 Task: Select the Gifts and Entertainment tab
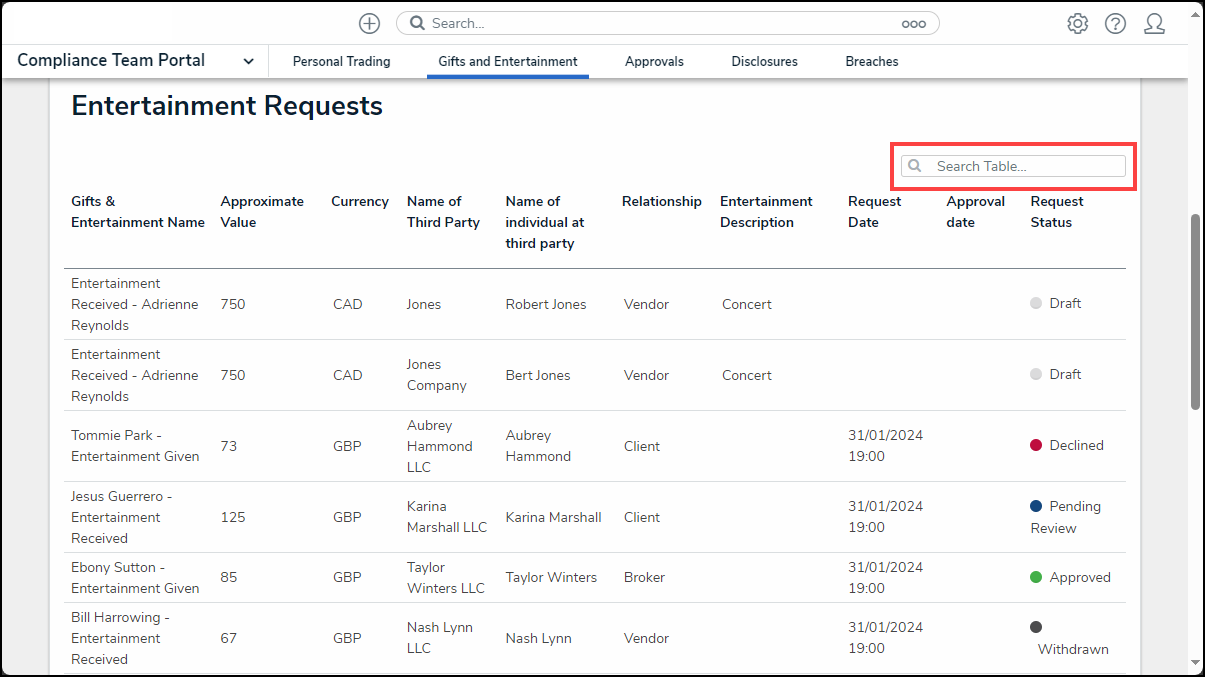coord(507,61)
